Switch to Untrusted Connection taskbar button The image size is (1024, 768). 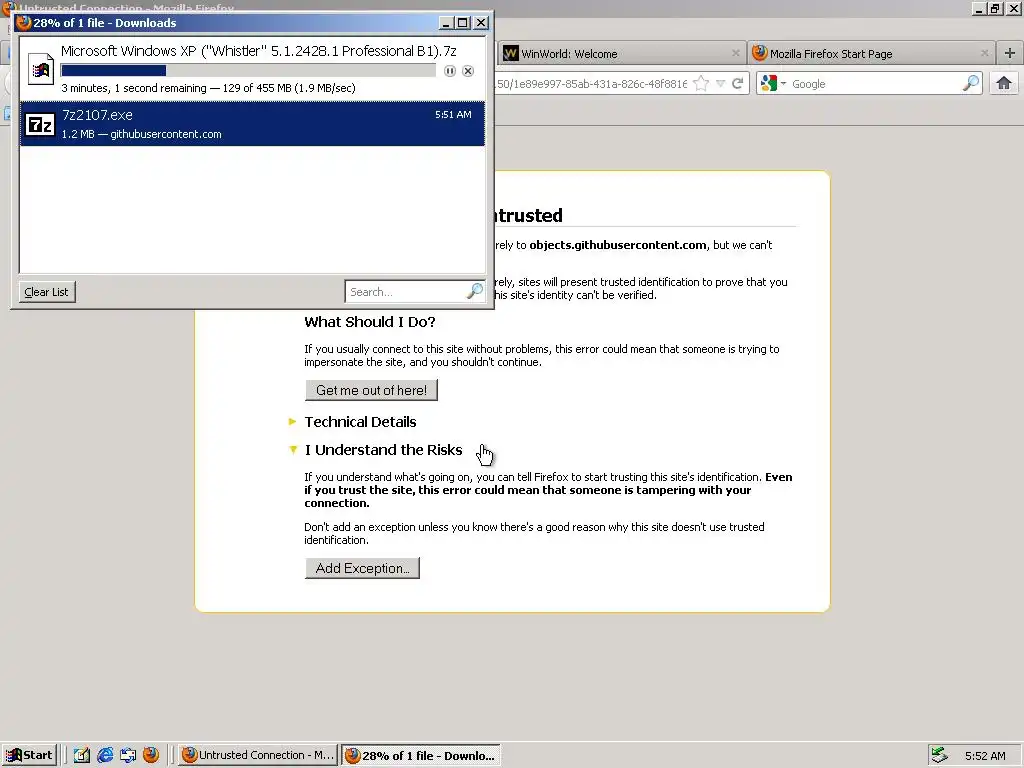click(x=258, y=755)
